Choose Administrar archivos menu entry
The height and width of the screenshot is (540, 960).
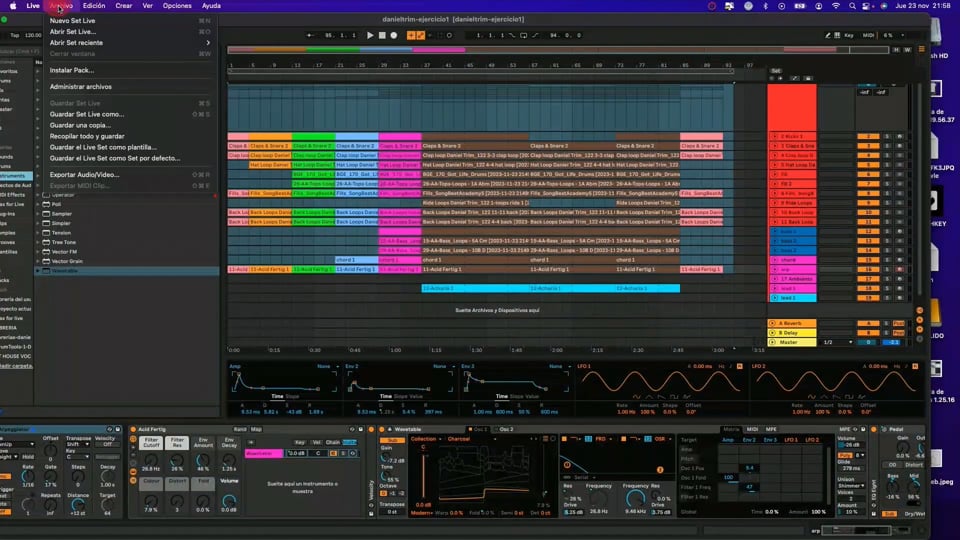[x=81, y=87]
